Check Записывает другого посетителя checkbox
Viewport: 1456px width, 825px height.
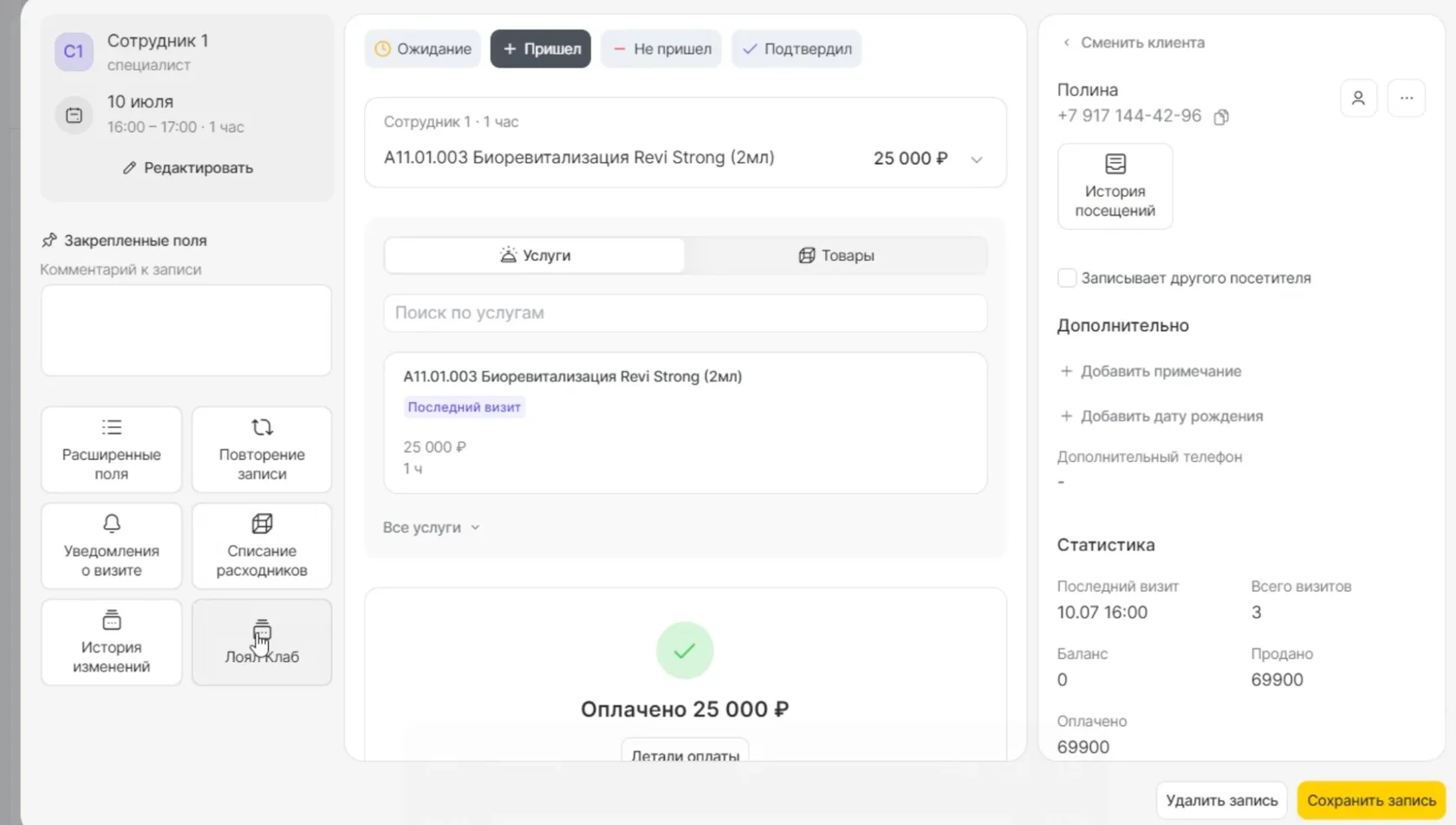pyautogui.click(x=1067, y=278)
